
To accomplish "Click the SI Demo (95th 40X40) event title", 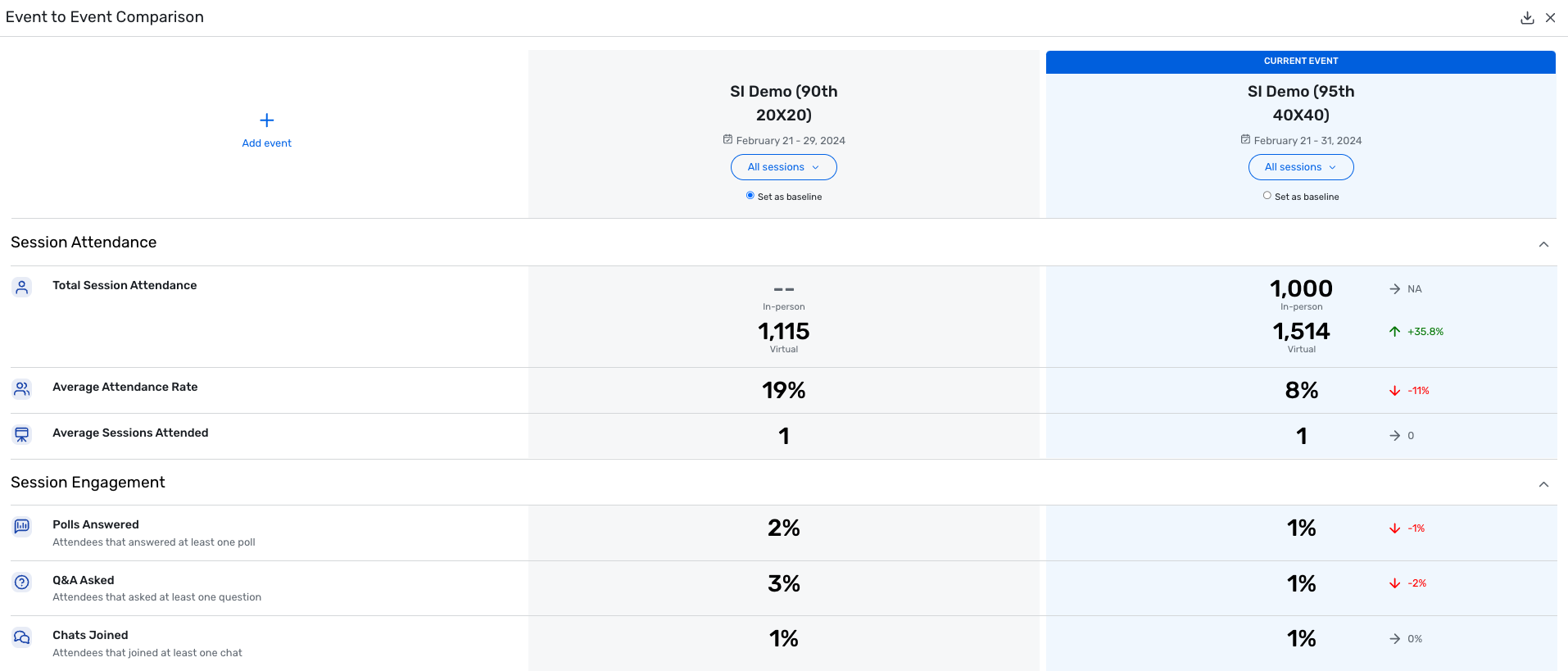I will click(x=1301, y=103).
